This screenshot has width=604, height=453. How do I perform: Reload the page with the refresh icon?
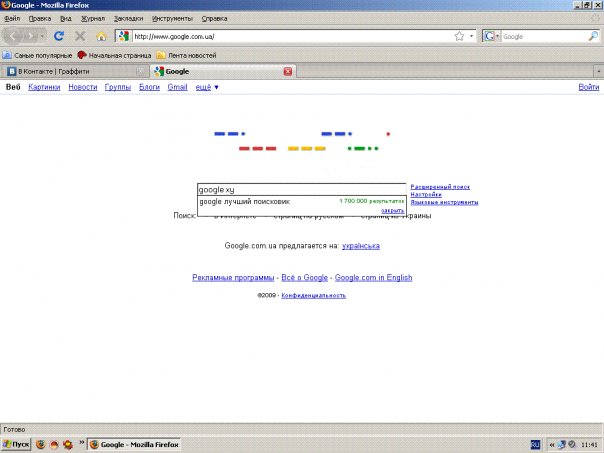click(x=59, y=36)
